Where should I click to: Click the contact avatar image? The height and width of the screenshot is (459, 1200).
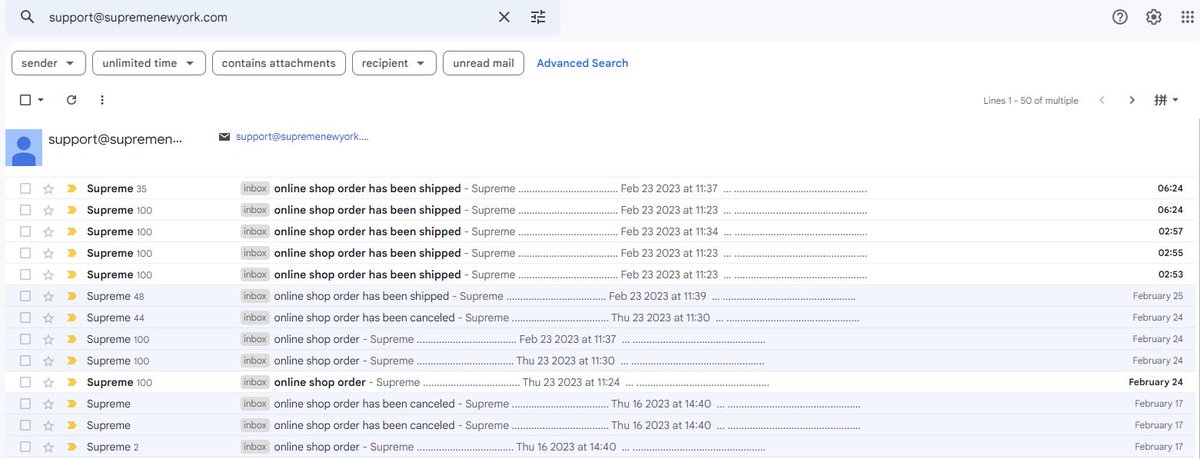tap(24, 147)
